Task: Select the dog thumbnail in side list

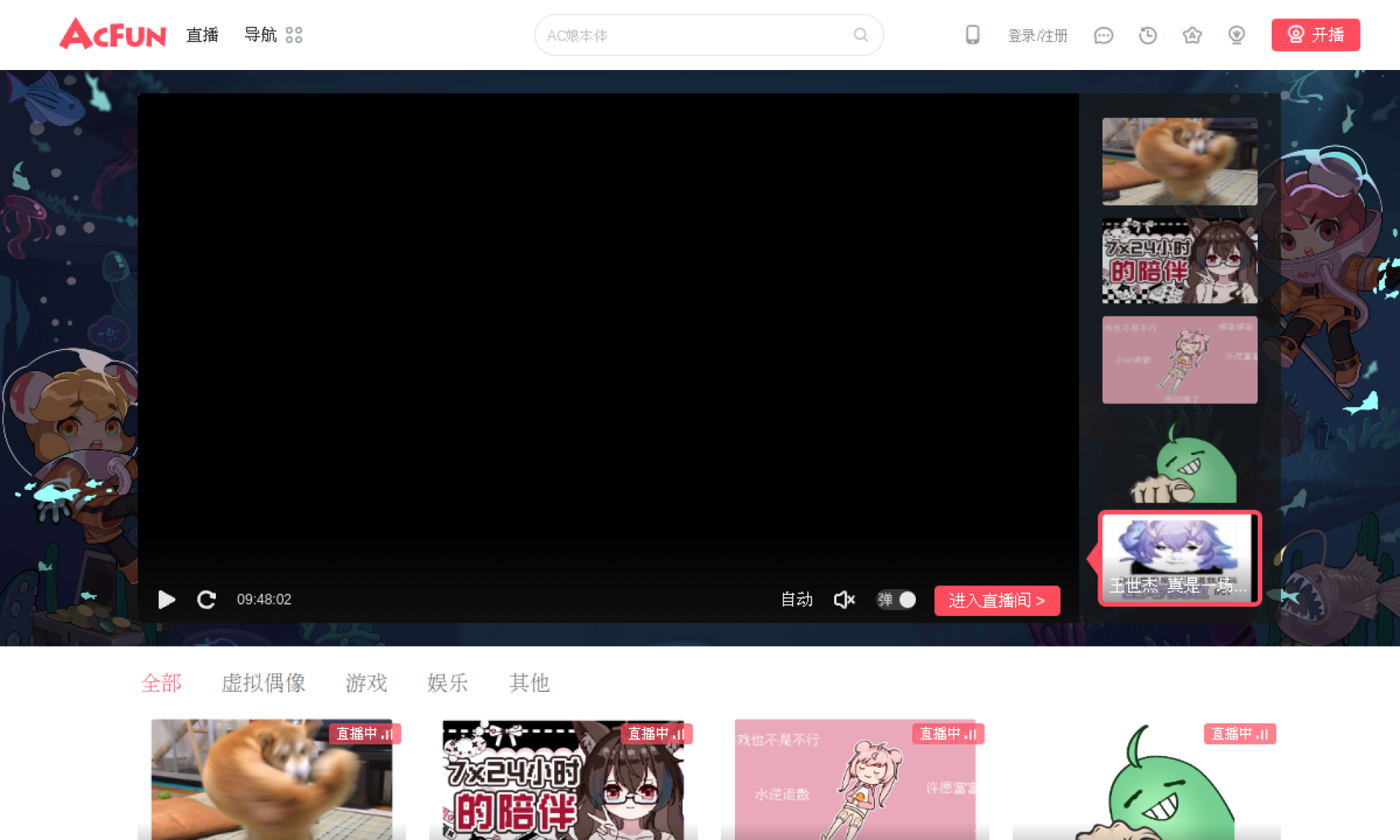Action: pyautogui.click(x=1180, y=162)
